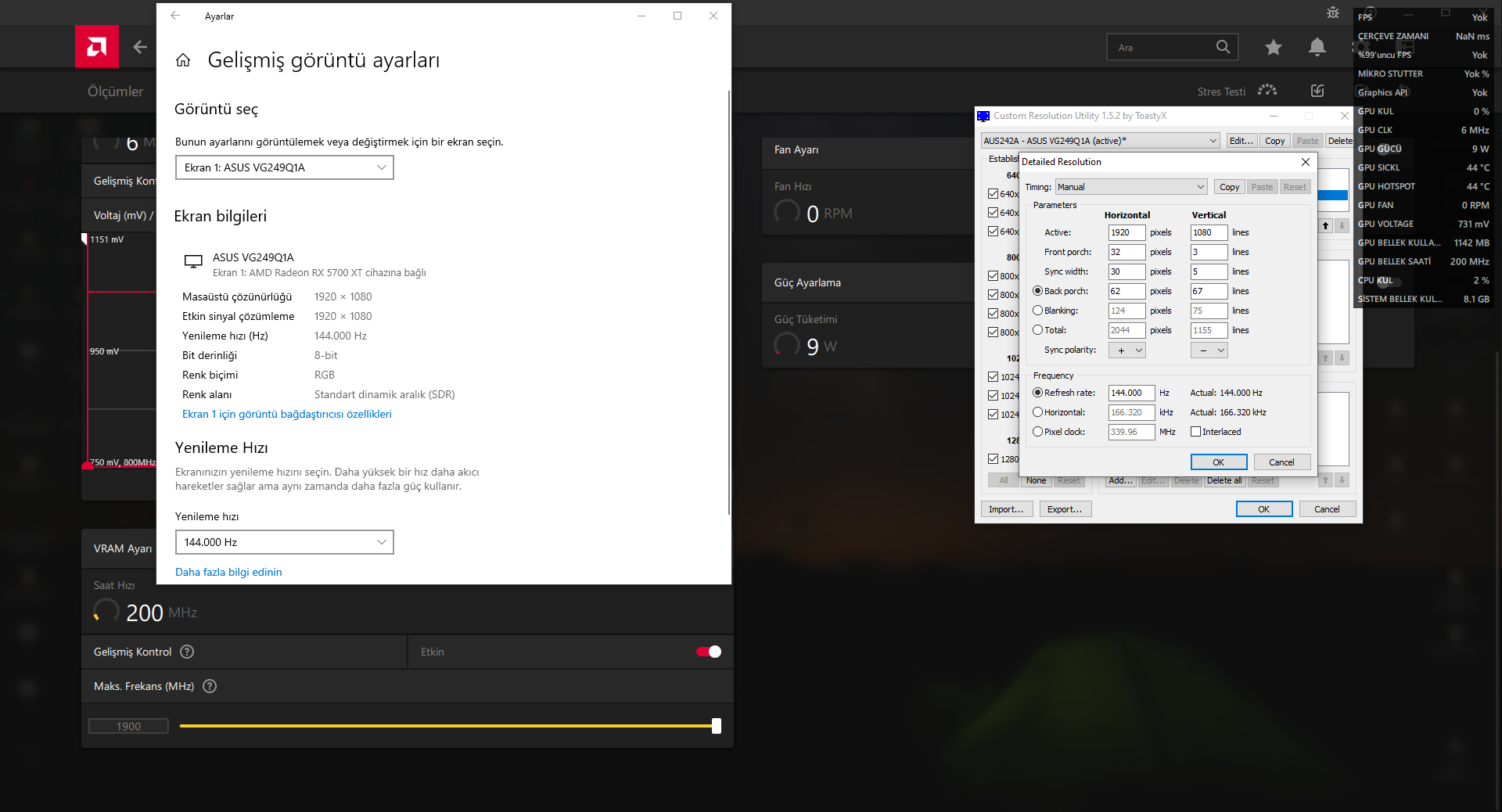Open the Ekran 1: ASUS VG249Q1A dropdown
1502x812 pixels.
pyautogui.click(x=284, y=167)
